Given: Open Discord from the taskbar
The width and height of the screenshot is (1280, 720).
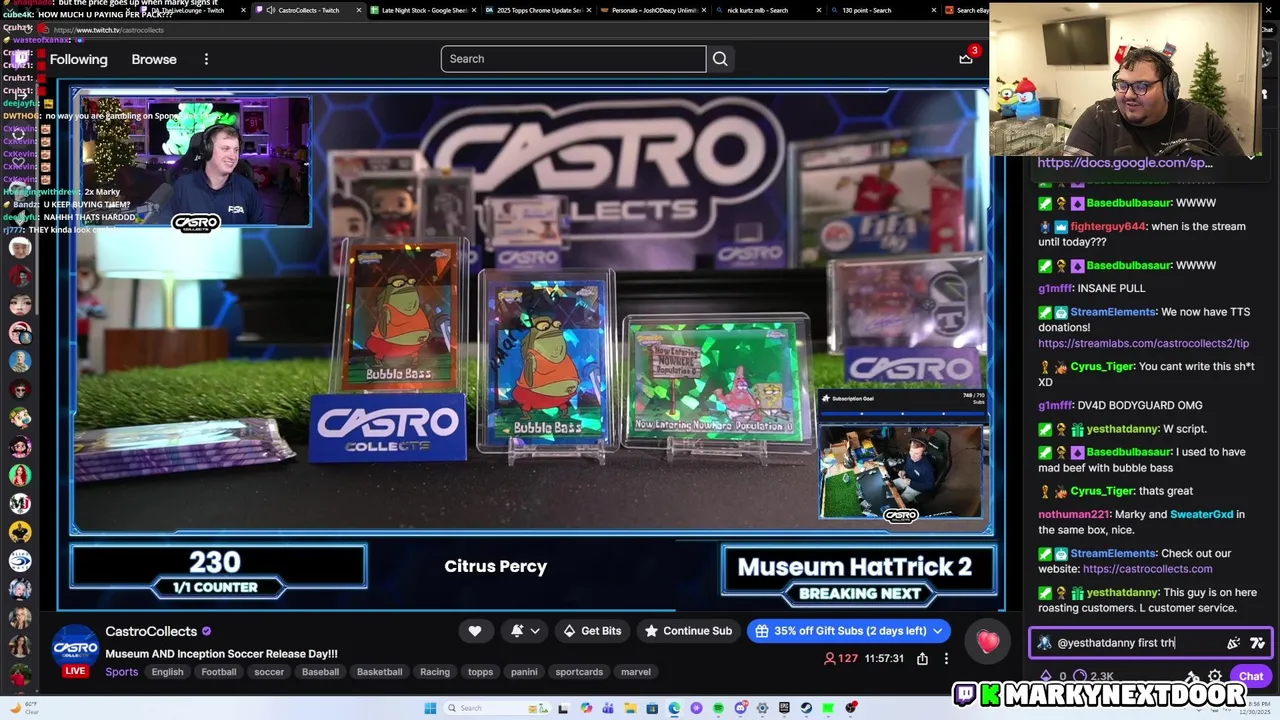Looking at the screenshot, I should [x=741, y=708].
